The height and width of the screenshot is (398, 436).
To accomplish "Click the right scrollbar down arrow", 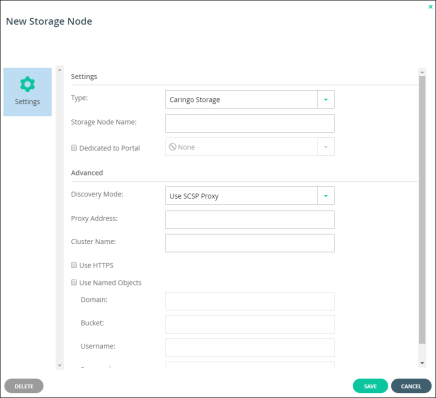I will pos(422,363).
